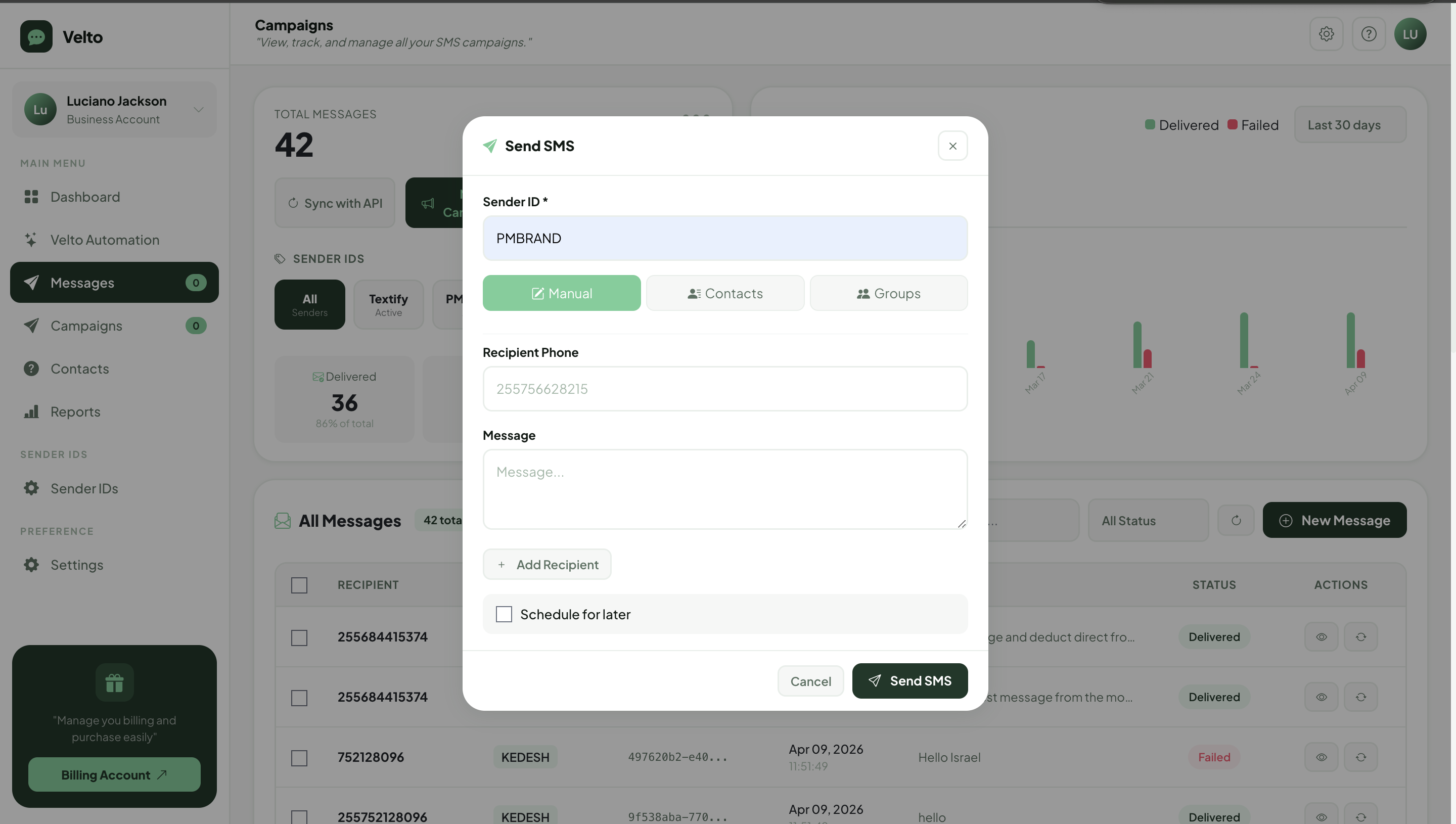Open the Sender ID PMBRAND dropdown

[x=725, y=238]
